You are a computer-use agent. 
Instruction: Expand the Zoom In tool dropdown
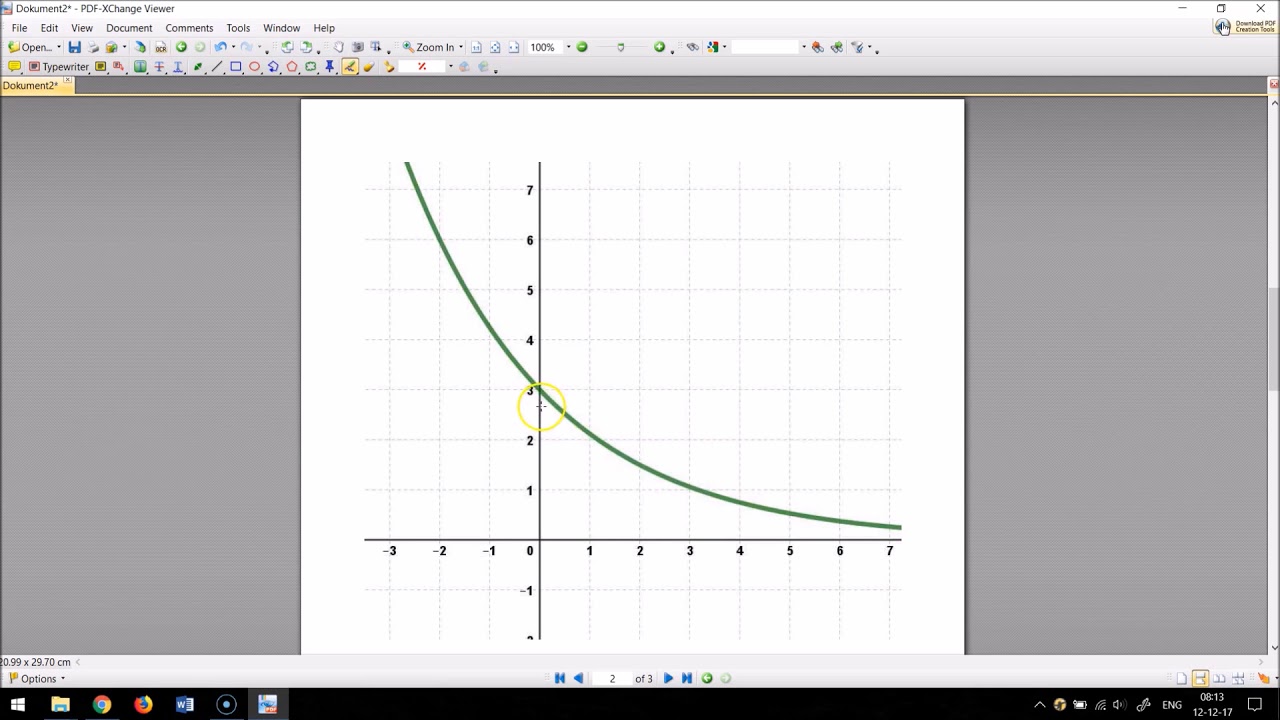pos(461,47)
